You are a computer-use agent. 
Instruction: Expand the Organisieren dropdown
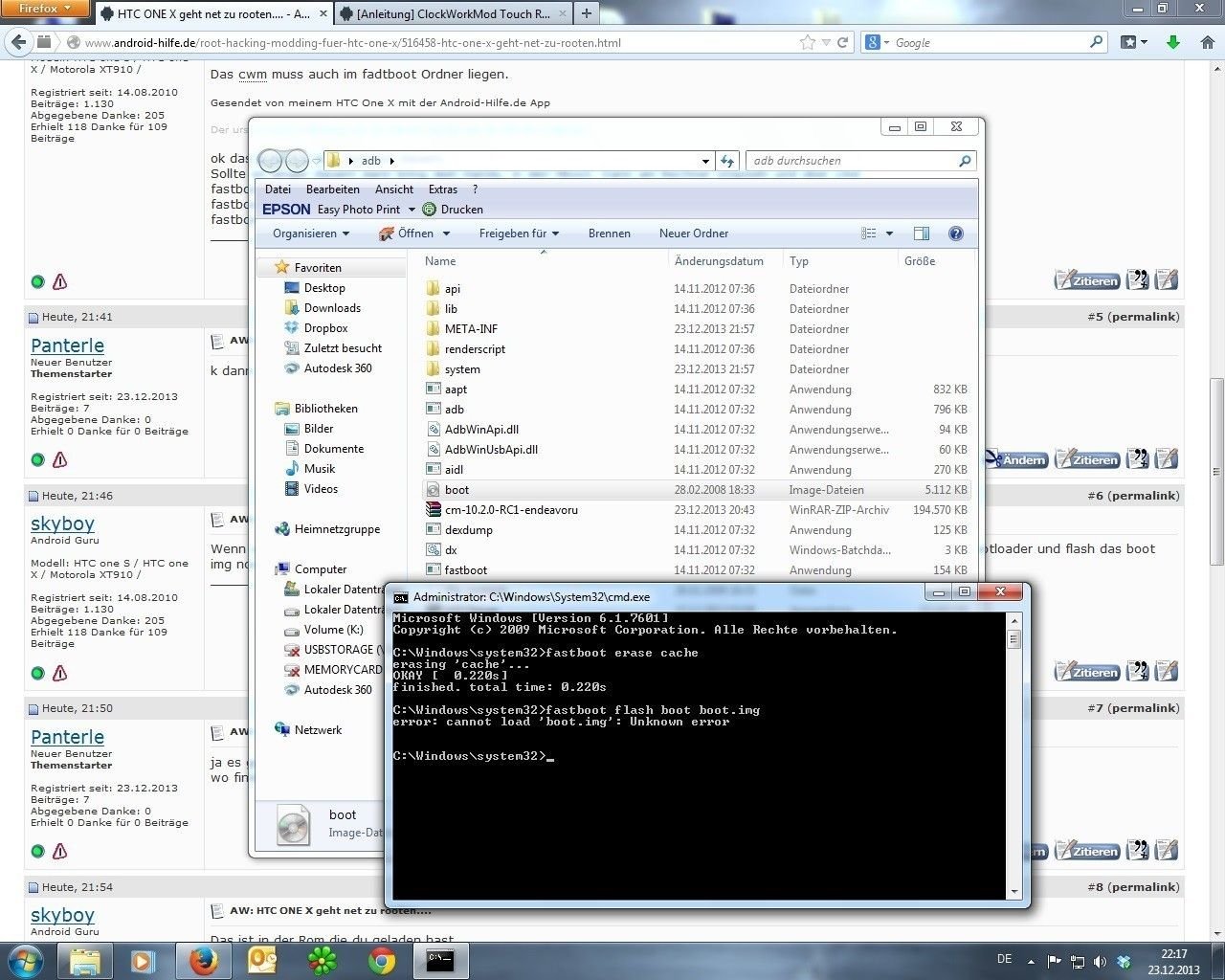(311, 234)
